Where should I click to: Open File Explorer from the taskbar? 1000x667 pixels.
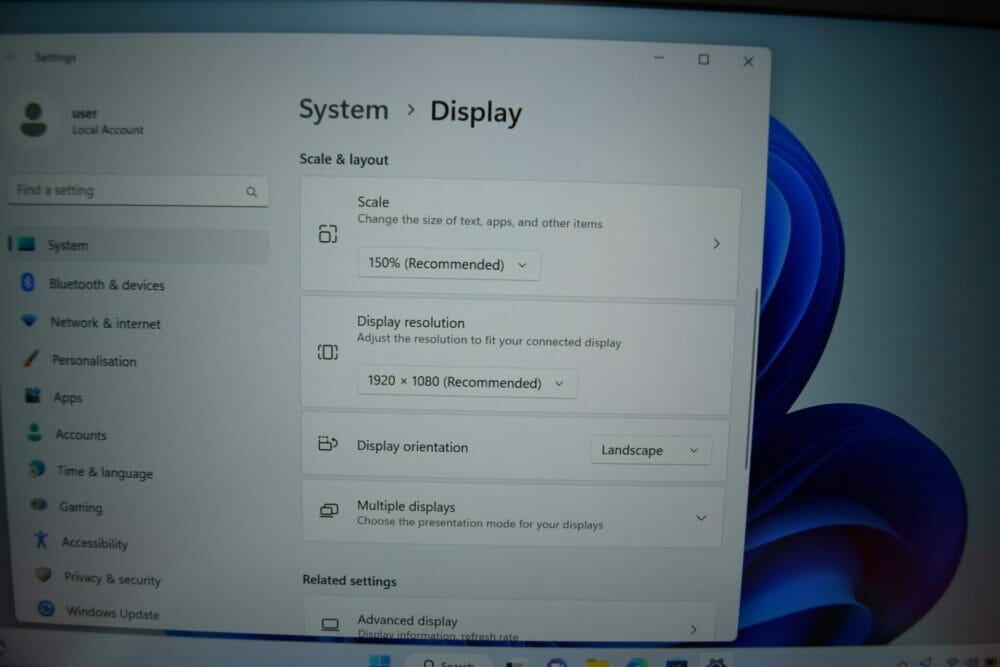pyautogui.click(x=598, y=663)
